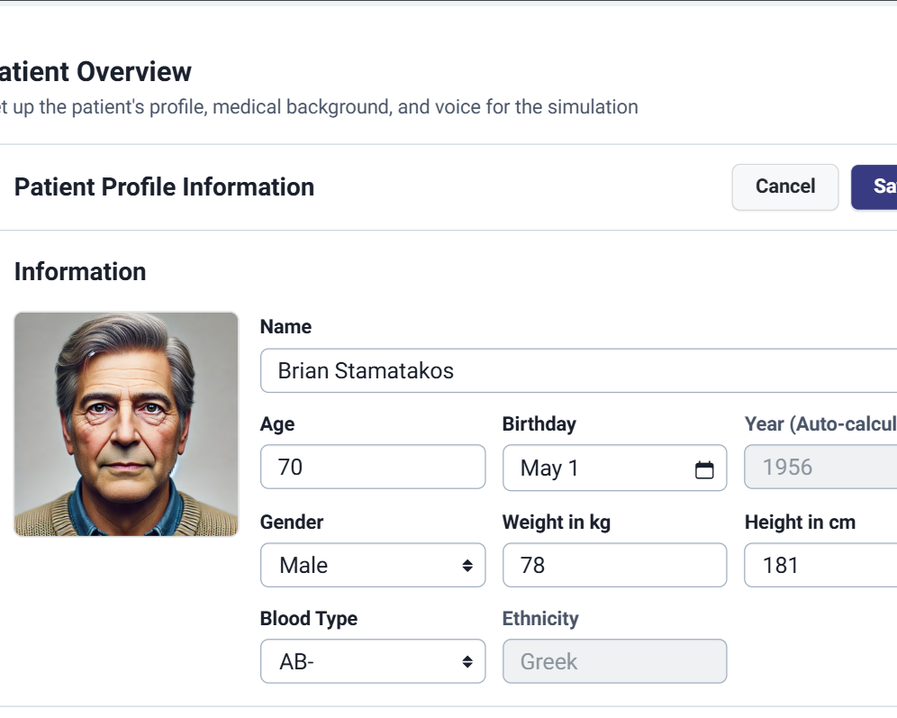Screen dimensions: 897x718
Task: Click the Birthday field showing May 1
Action: 614,468
